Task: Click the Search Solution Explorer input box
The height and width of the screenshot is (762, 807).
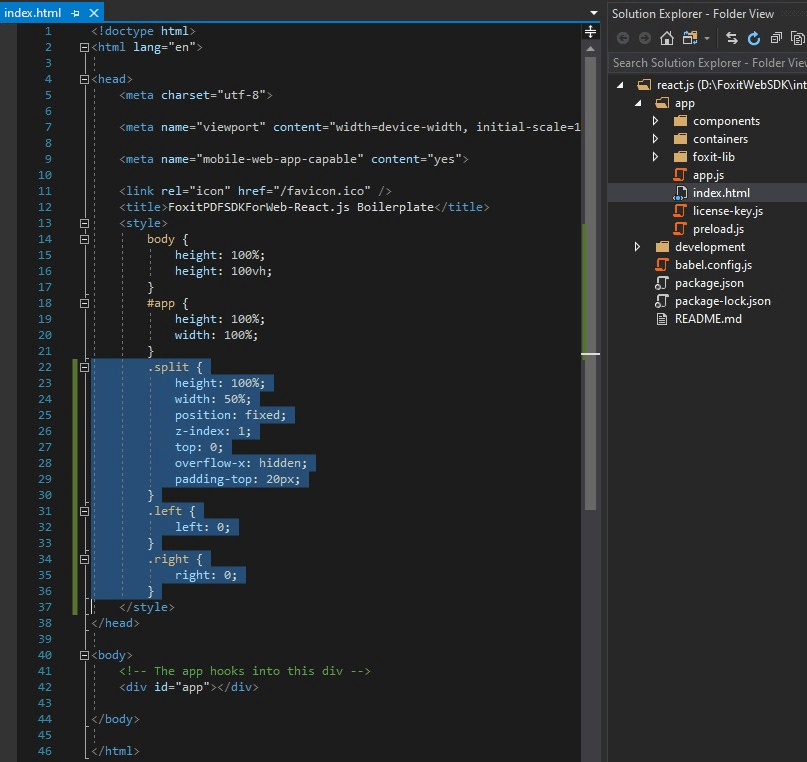Action: point(707,63)
